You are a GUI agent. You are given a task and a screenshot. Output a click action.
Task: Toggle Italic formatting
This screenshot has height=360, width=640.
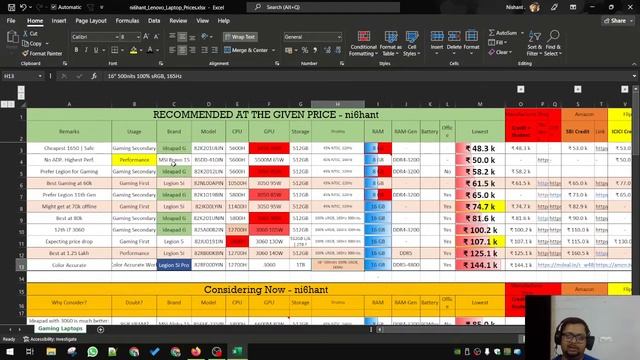coord(86,50)
